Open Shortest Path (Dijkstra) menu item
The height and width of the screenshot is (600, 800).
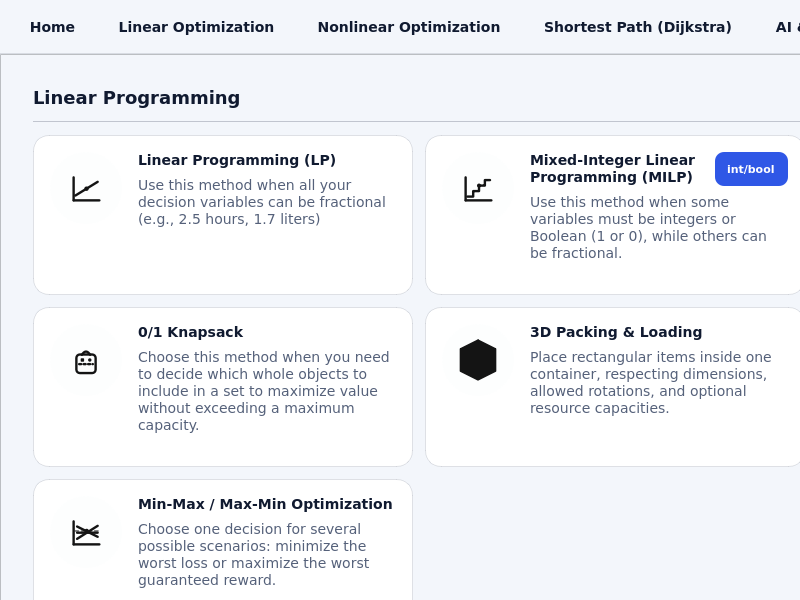click(638, 27)
